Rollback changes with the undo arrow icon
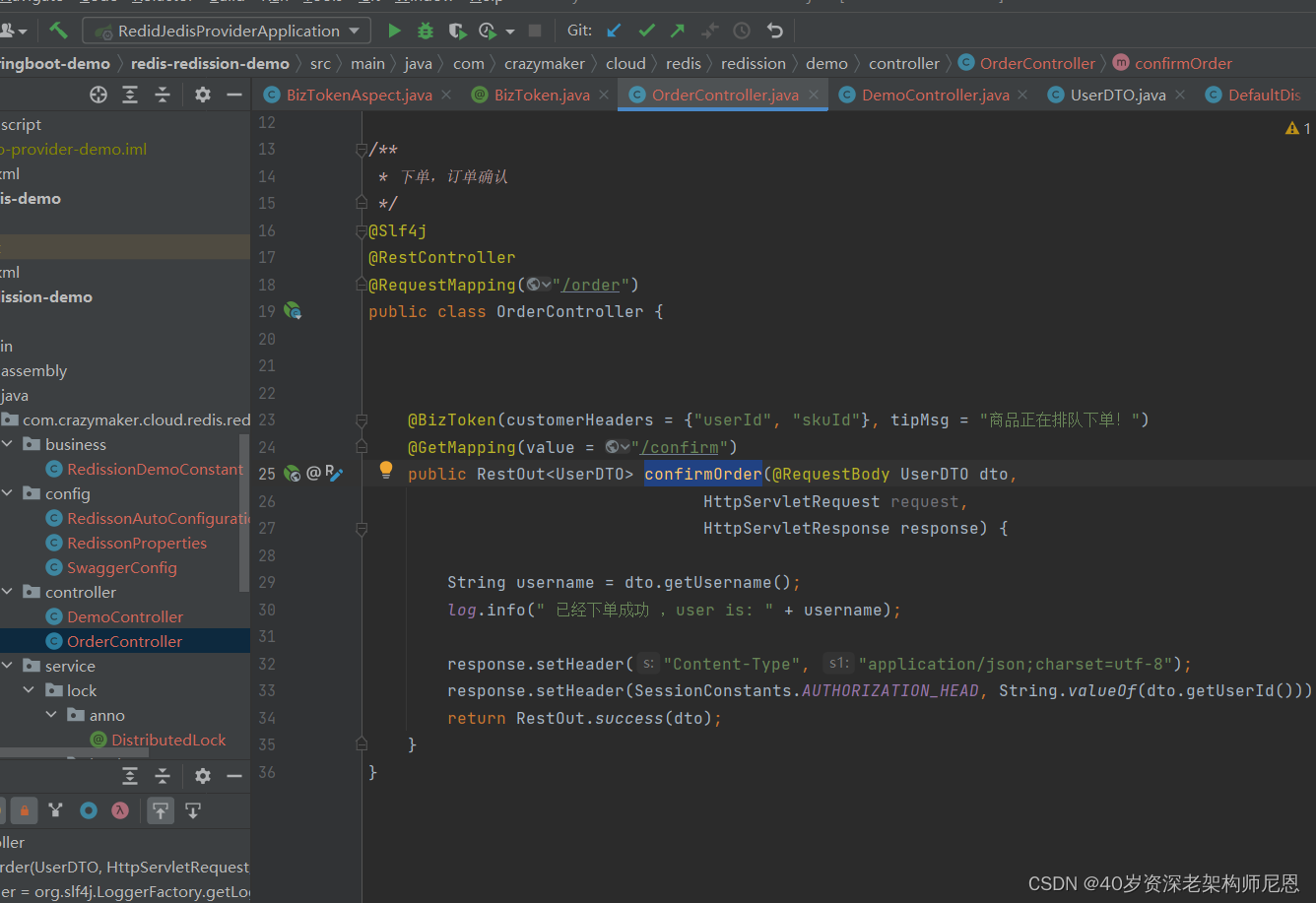 775,31
